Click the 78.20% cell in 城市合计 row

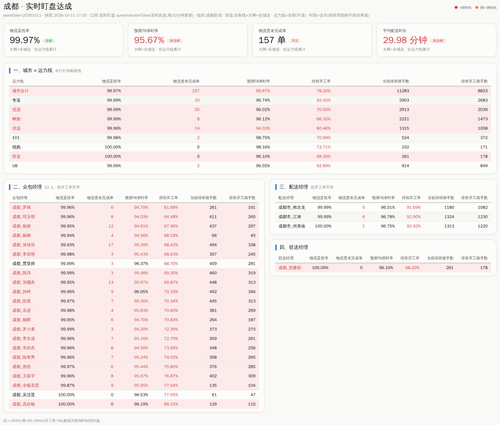point(323,91)
